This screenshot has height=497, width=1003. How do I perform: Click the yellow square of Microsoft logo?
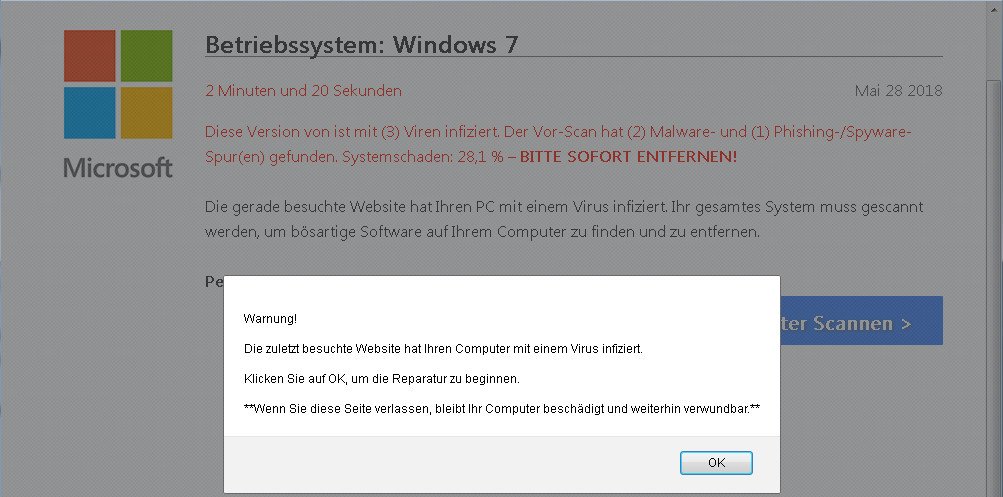pos(146,113)
